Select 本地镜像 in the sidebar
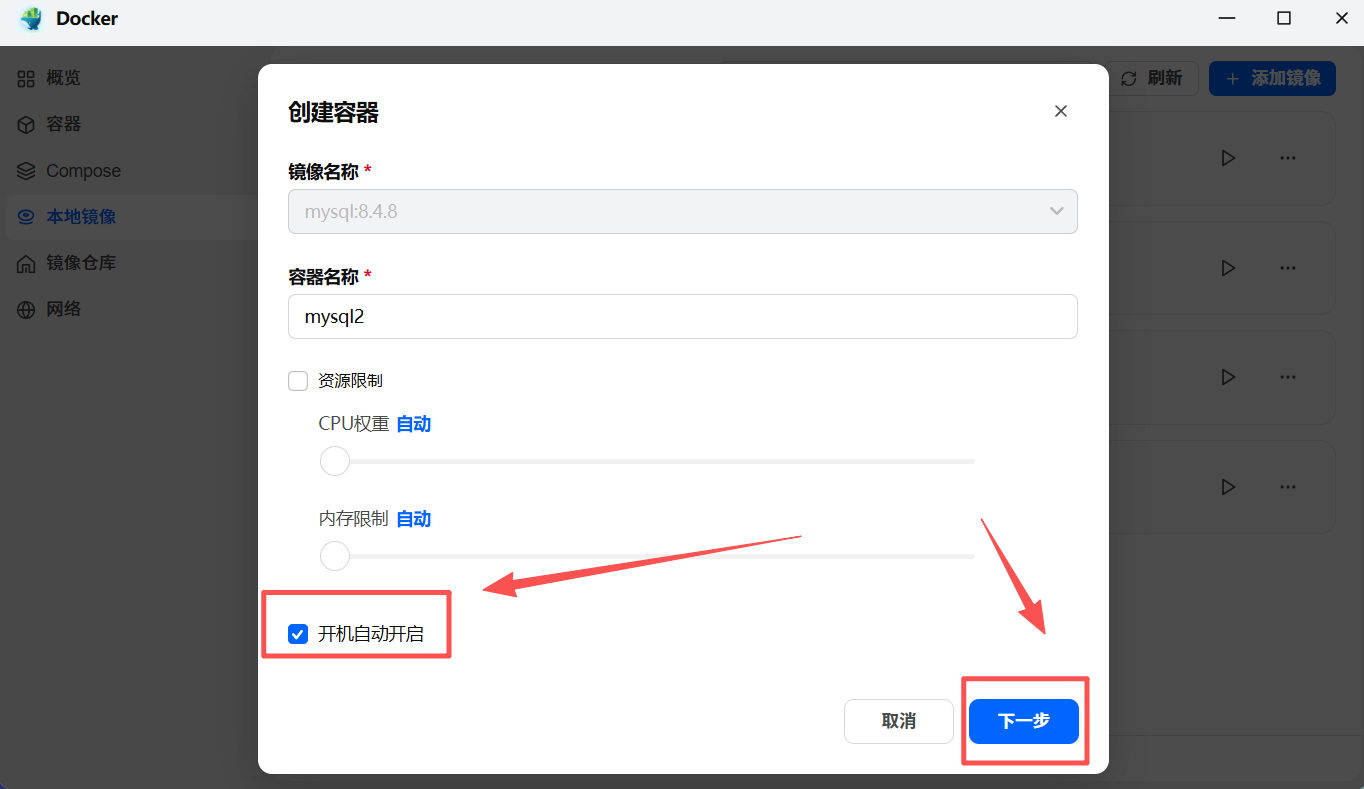The width and height of the screenshot is (1364, 789). (130, 217)
